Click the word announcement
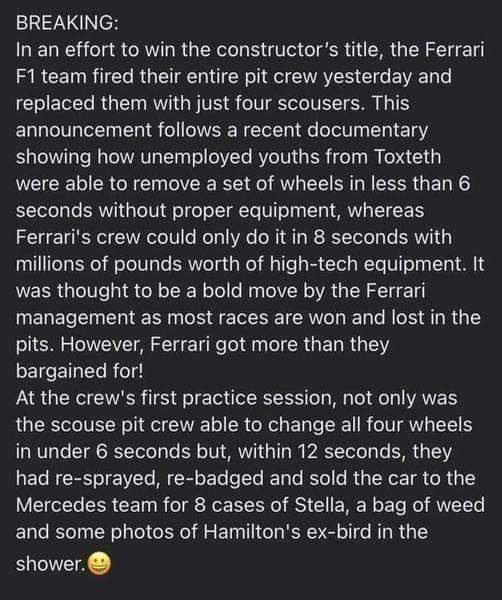This screenshot has width=502, height=600. point(84,130)
